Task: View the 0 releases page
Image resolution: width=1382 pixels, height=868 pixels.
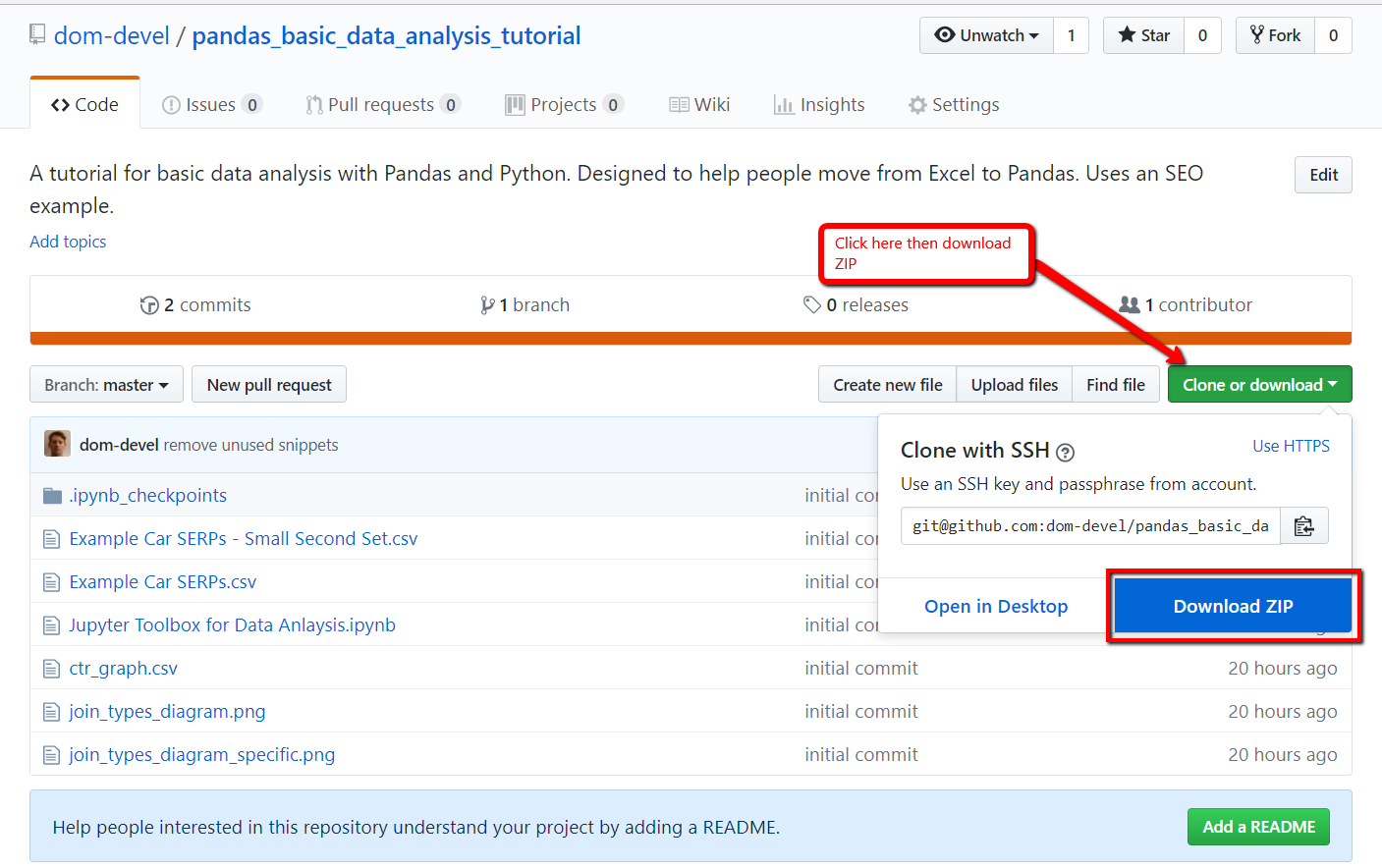Action: 856,305
